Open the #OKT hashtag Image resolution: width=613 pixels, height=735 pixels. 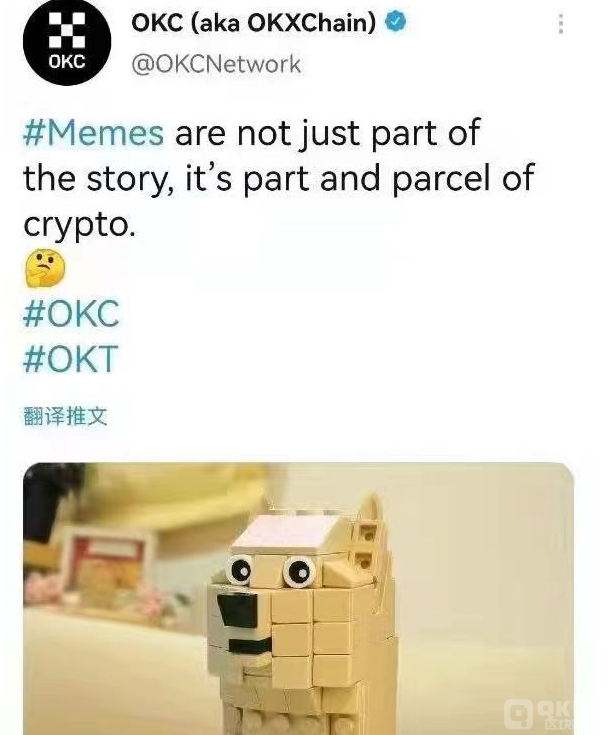[x=70, y=359]
